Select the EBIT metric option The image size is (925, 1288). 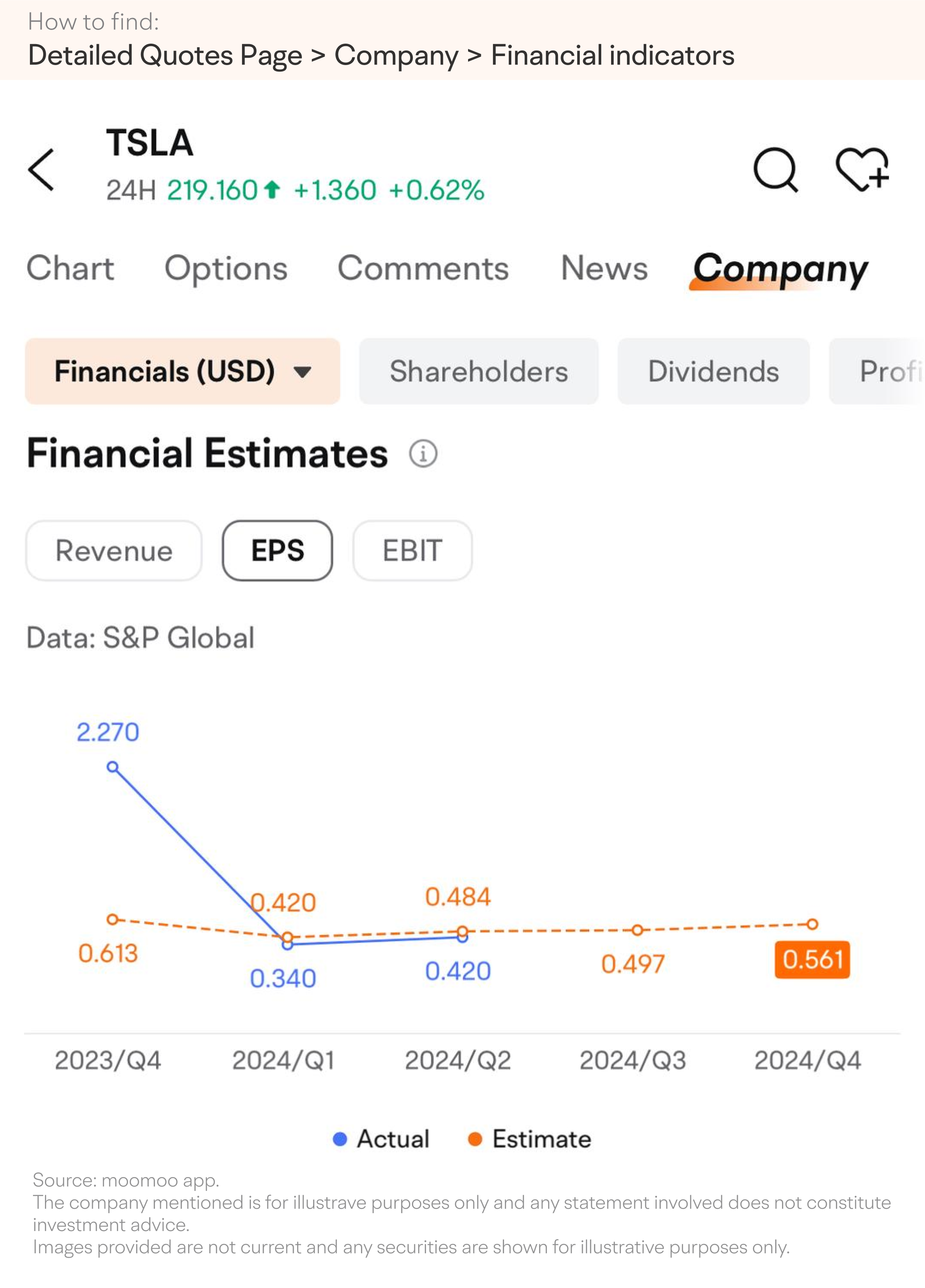(x=412, y=550)
